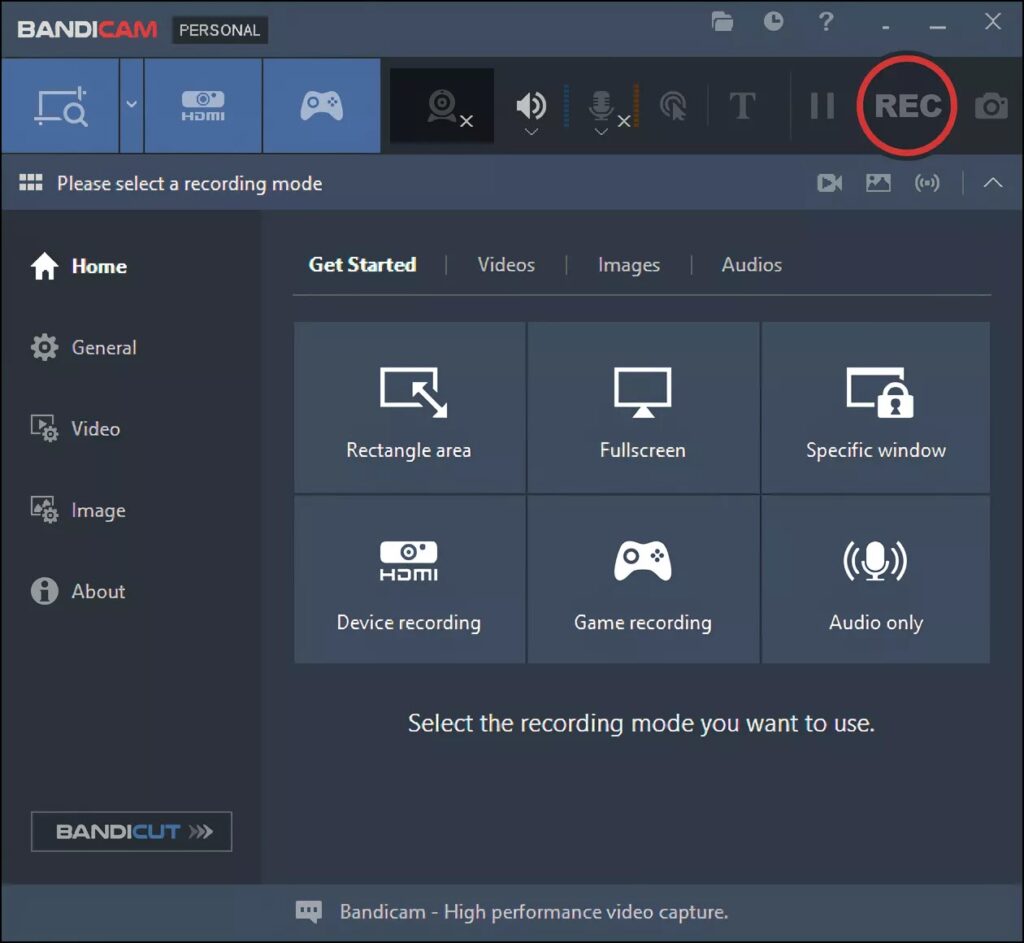The image size is (1024, 943).
Task: Open the HDMI device recording mode
Action: coord(202,105)
